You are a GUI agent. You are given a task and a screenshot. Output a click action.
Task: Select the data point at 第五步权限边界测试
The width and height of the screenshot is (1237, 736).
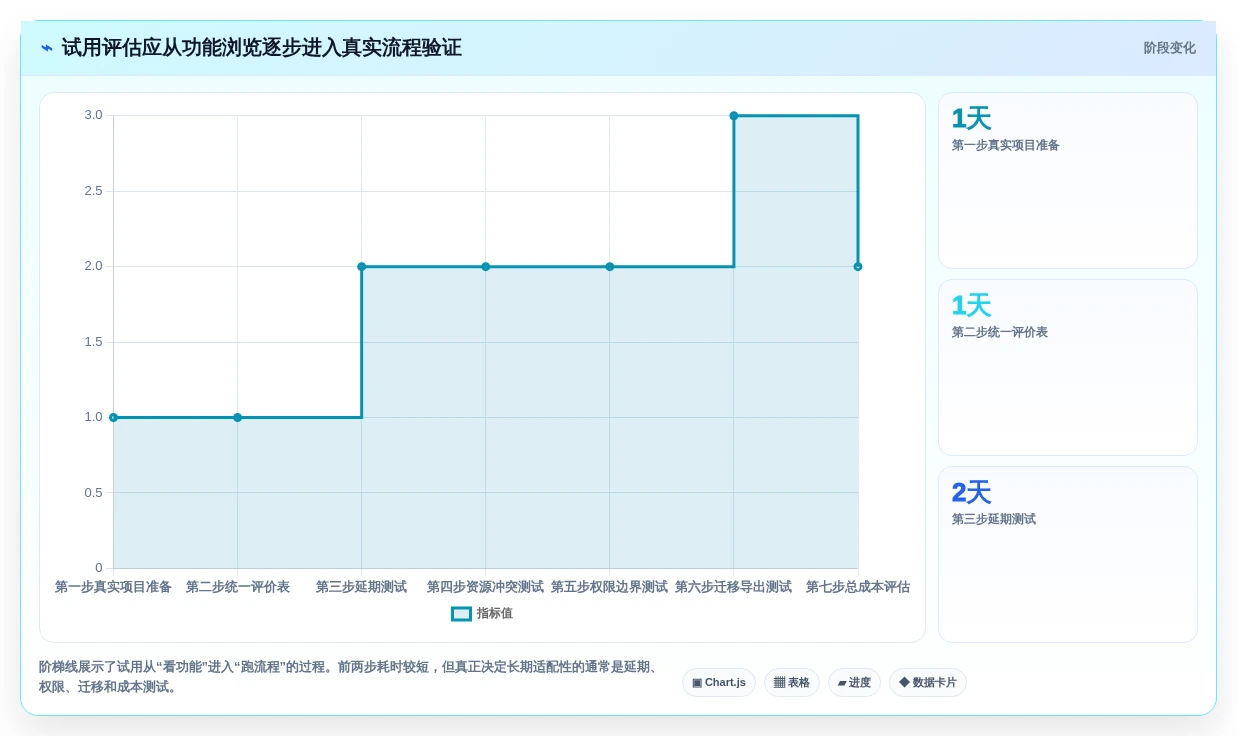(x=610, y=267)
